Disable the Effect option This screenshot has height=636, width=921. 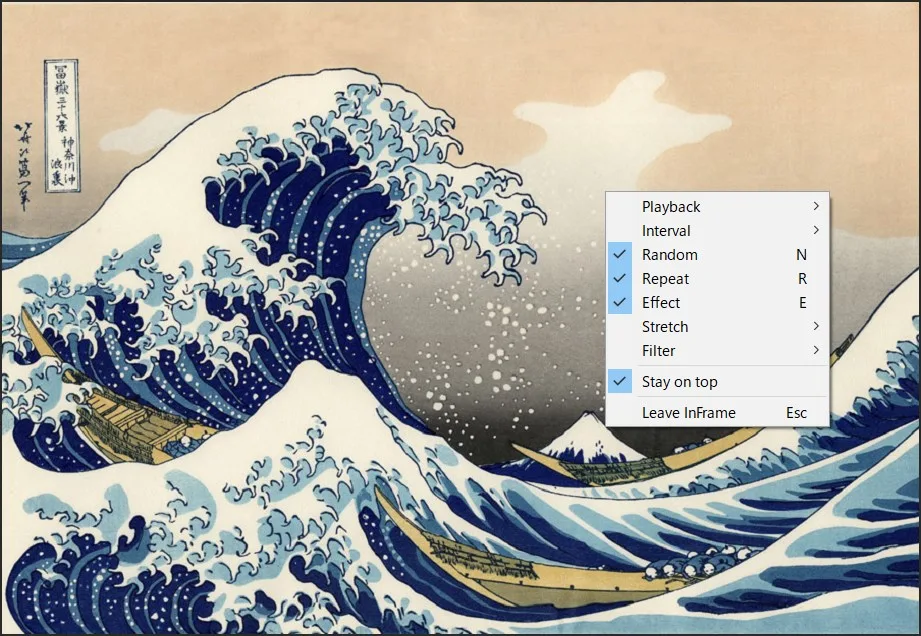717,303
